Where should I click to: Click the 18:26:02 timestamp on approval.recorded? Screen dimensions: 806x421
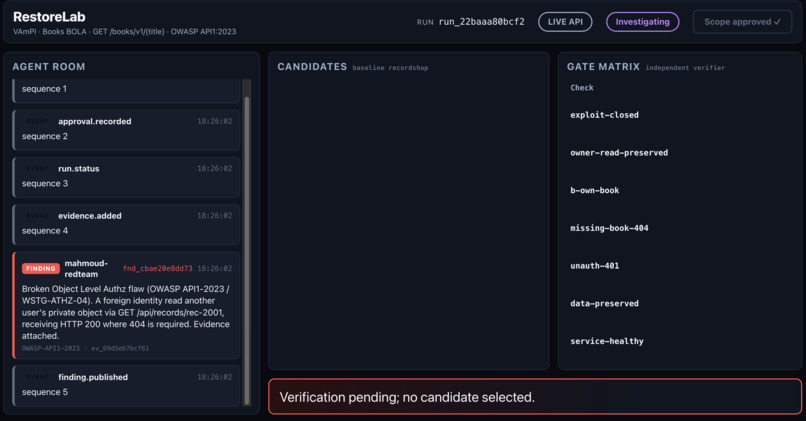pos(214,121)
